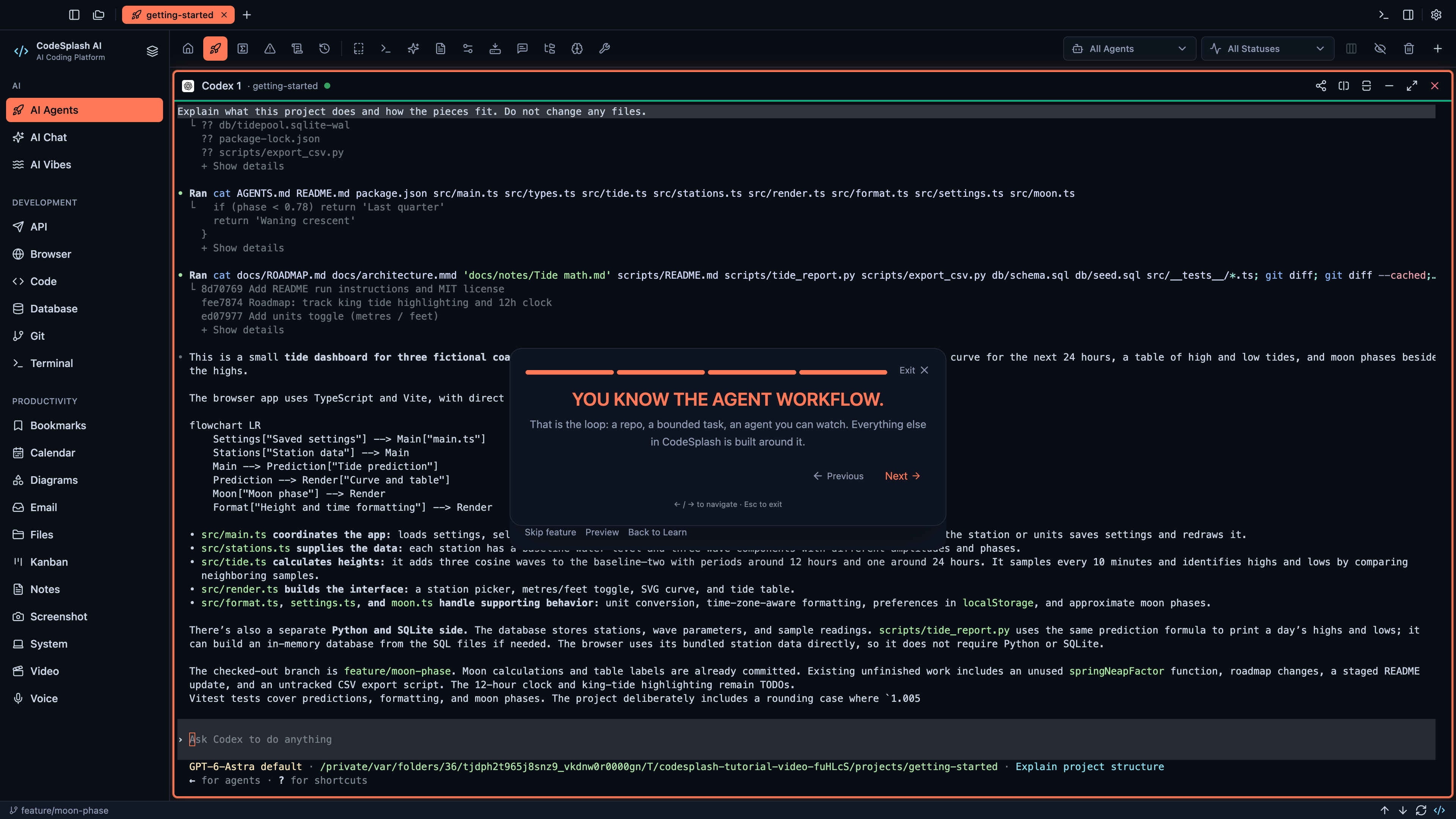Open the sliders settings toolbar icon
Screen dimensions: 1456x819
[468, 49]
